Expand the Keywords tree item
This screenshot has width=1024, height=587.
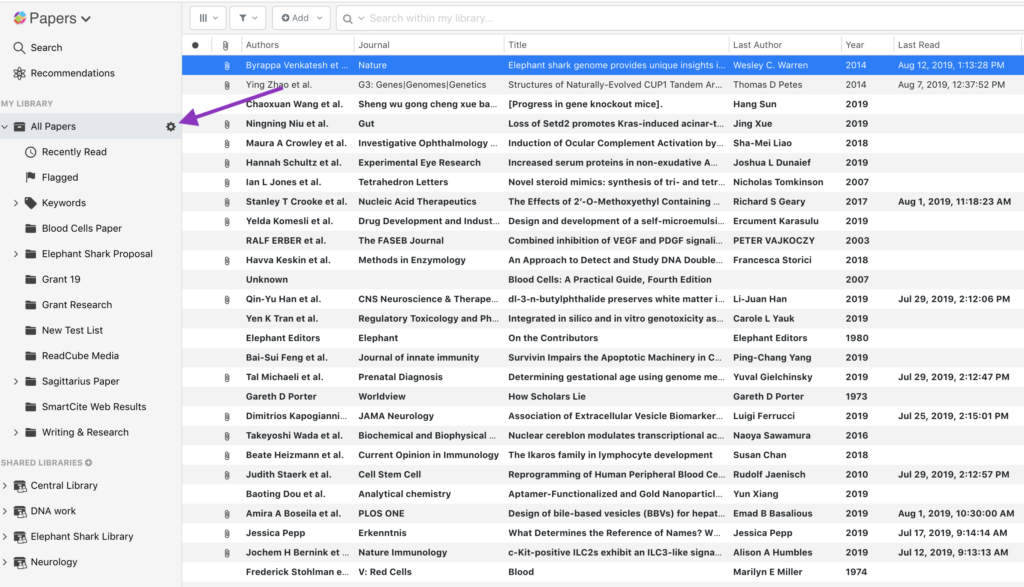click(16, 203)
